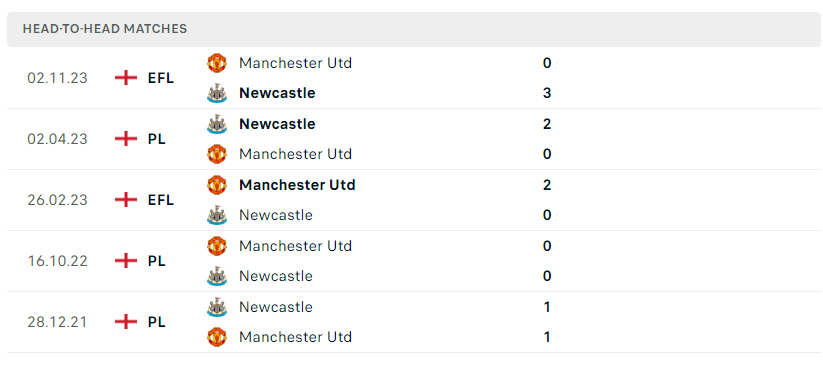823x370 pixels.
Task: Click Newcastle crest in 28.12.21 match
Action: [217, 306]
